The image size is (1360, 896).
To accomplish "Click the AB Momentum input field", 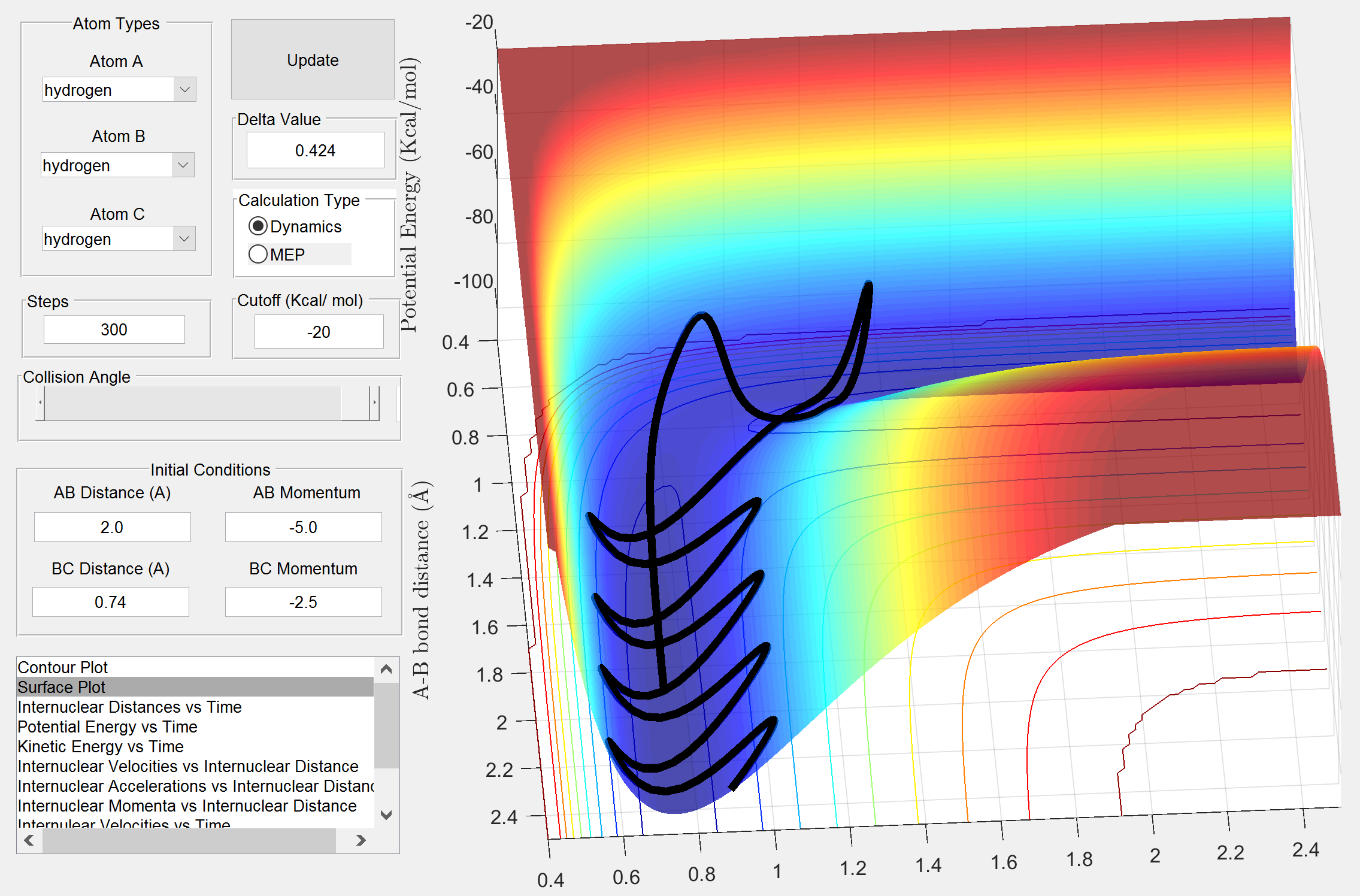I will coord(303,527).
